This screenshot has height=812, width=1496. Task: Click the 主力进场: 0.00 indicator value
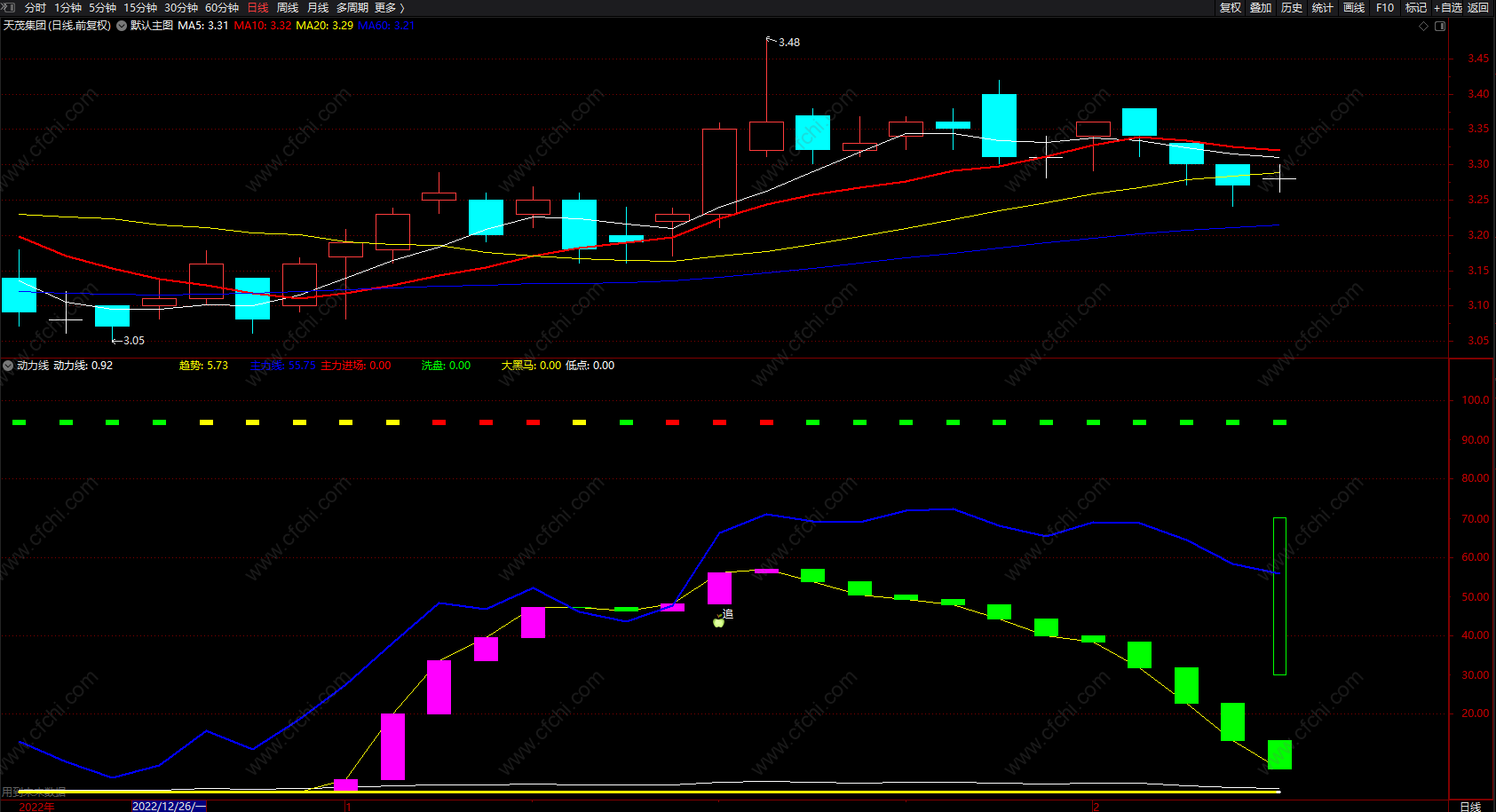coord(356,366)
